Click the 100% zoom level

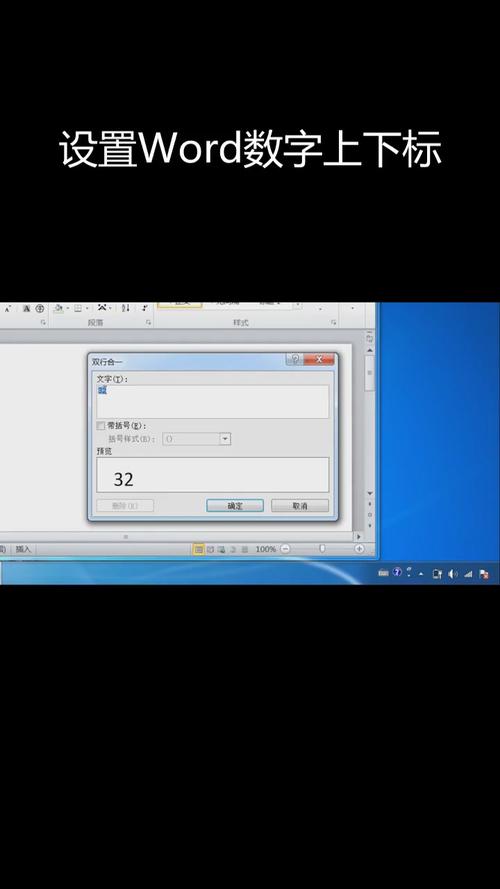tap(265, 549)
